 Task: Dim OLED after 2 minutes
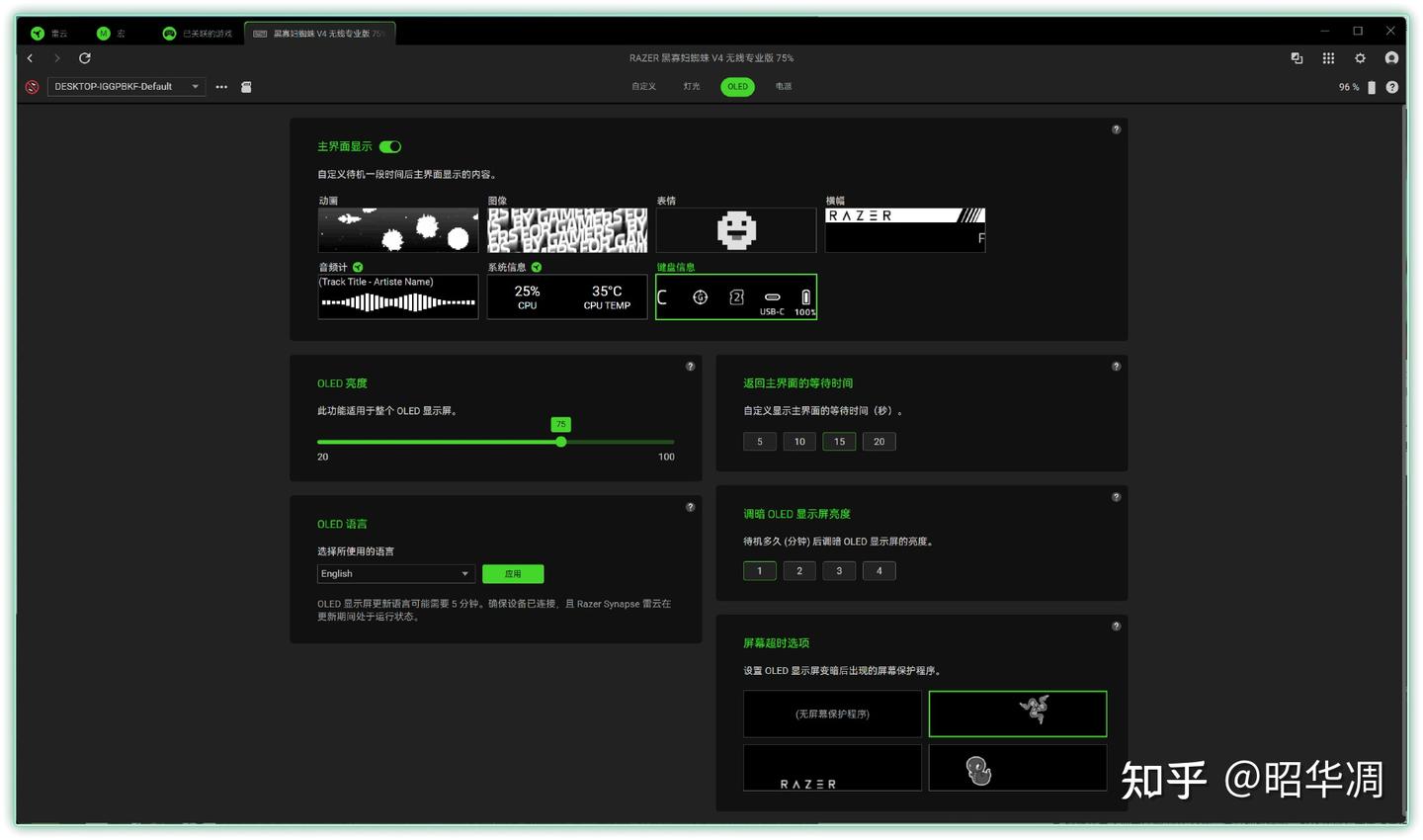(x=799, y=571)
